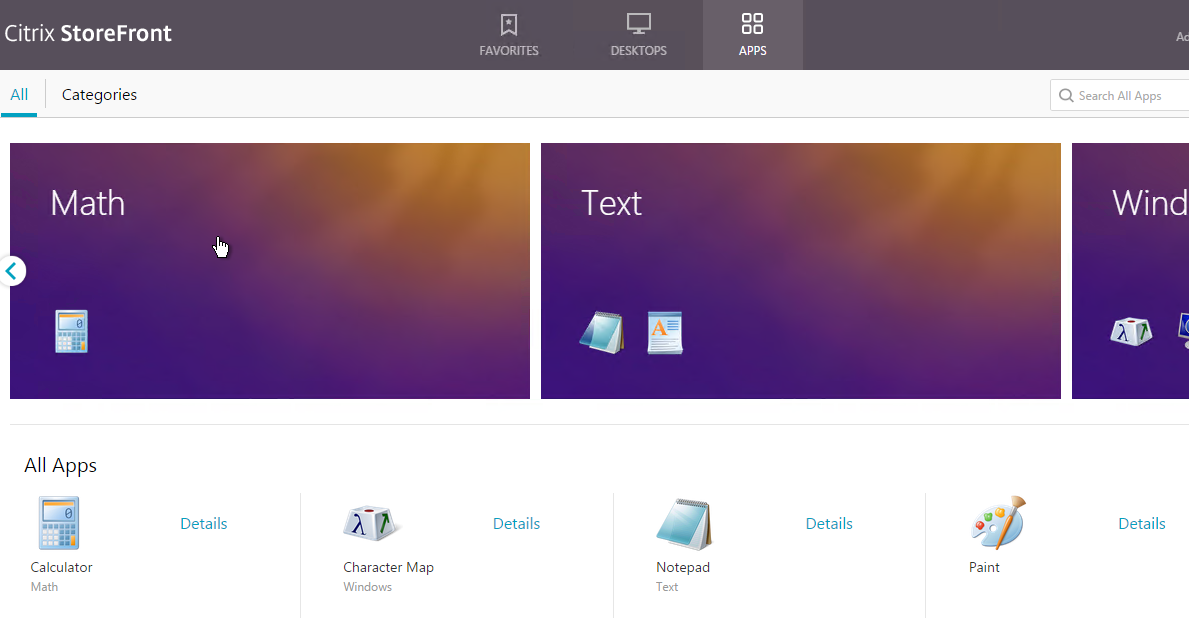Click the Paint app name
Image resolution: width=1189 pixels, height=623 pixels.
pyautogui.click(x=984, y=567)
